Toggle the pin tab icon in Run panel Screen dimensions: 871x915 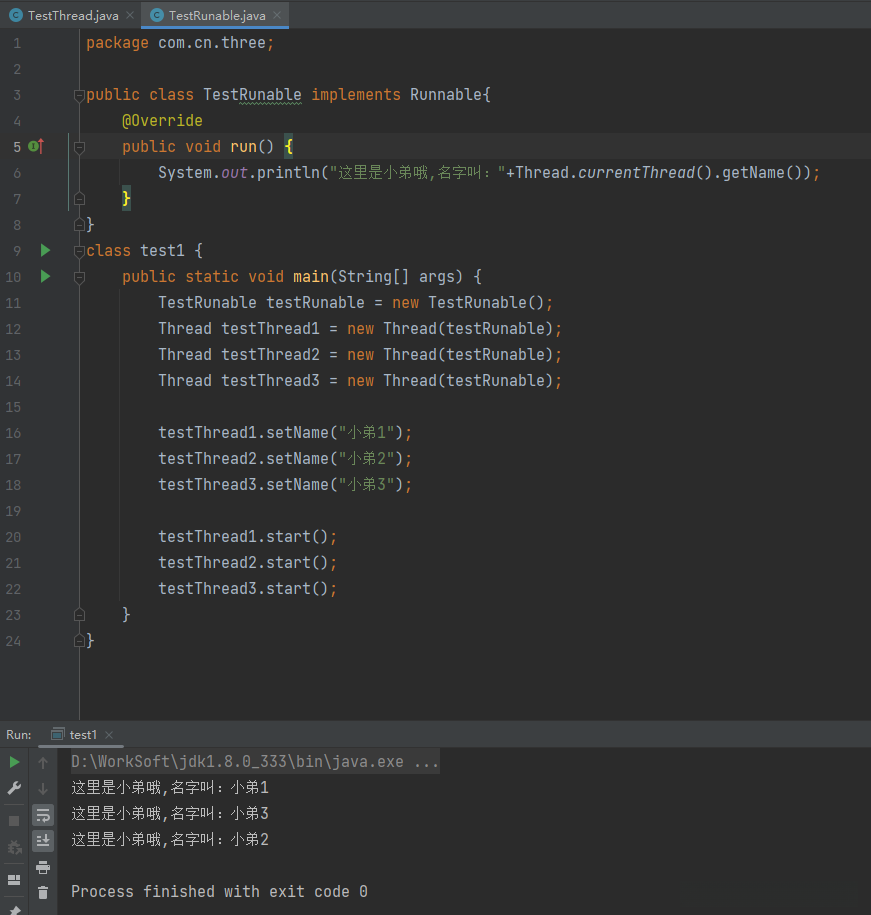coord(14,909)
